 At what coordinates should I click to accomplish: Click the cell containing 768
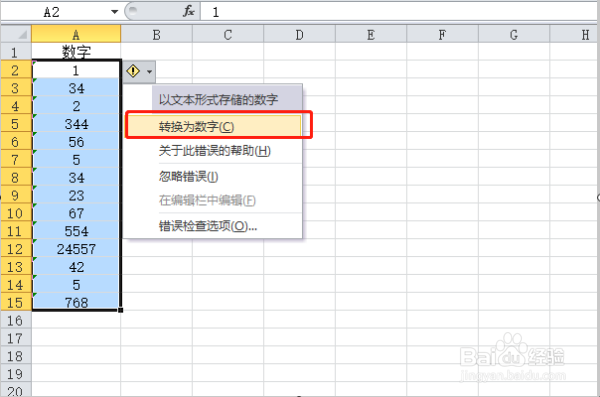coord(76,302)
